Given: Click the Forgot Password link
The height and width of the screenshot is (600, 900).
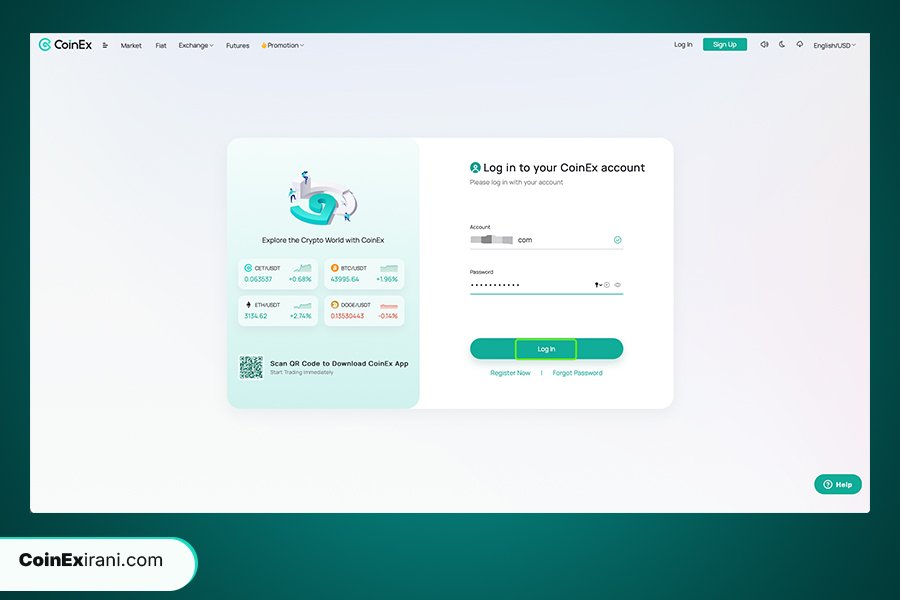Looking at the screenshot, I should pos(577,373).
